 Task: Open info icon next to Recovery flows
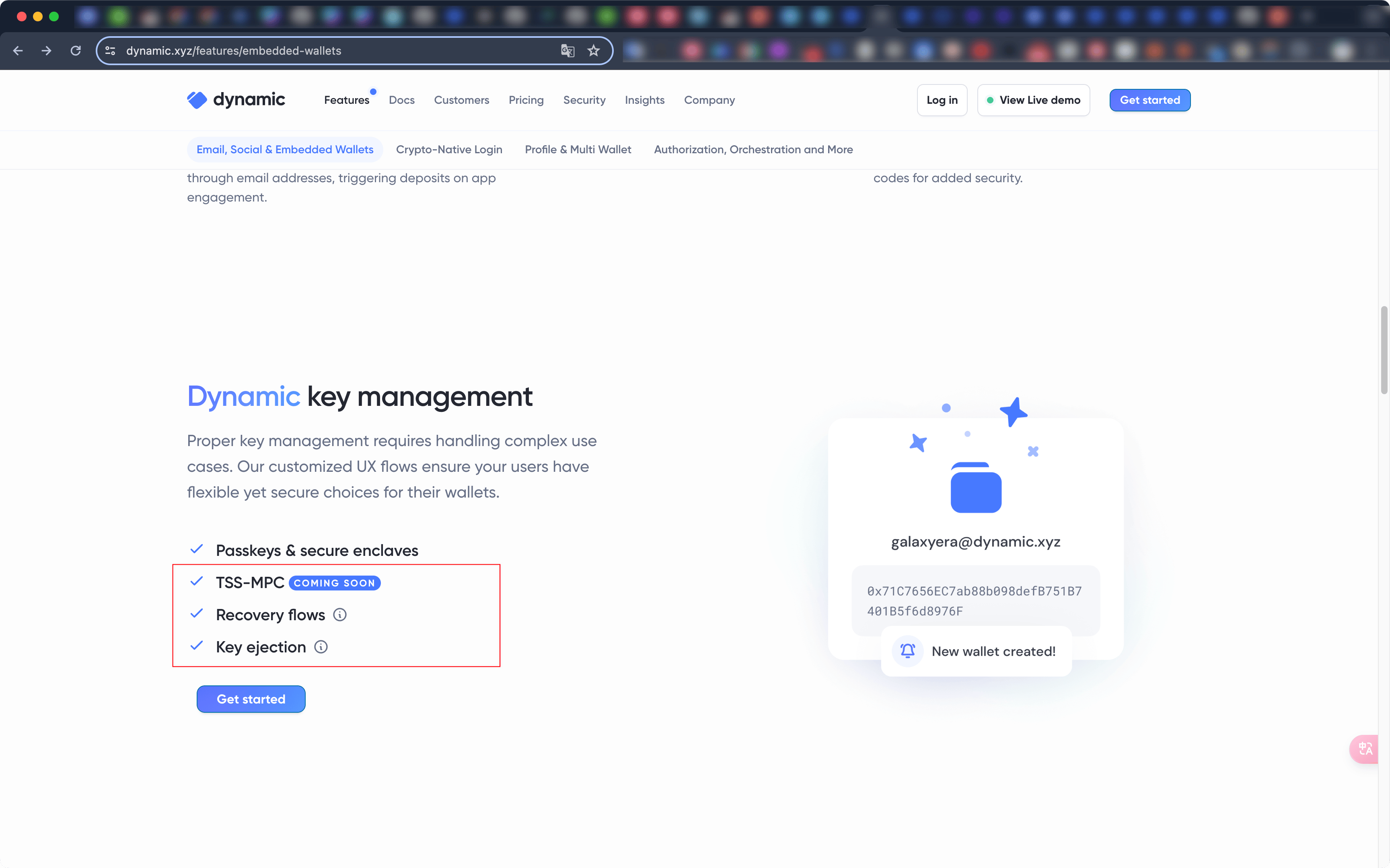(x=340, y=615)
